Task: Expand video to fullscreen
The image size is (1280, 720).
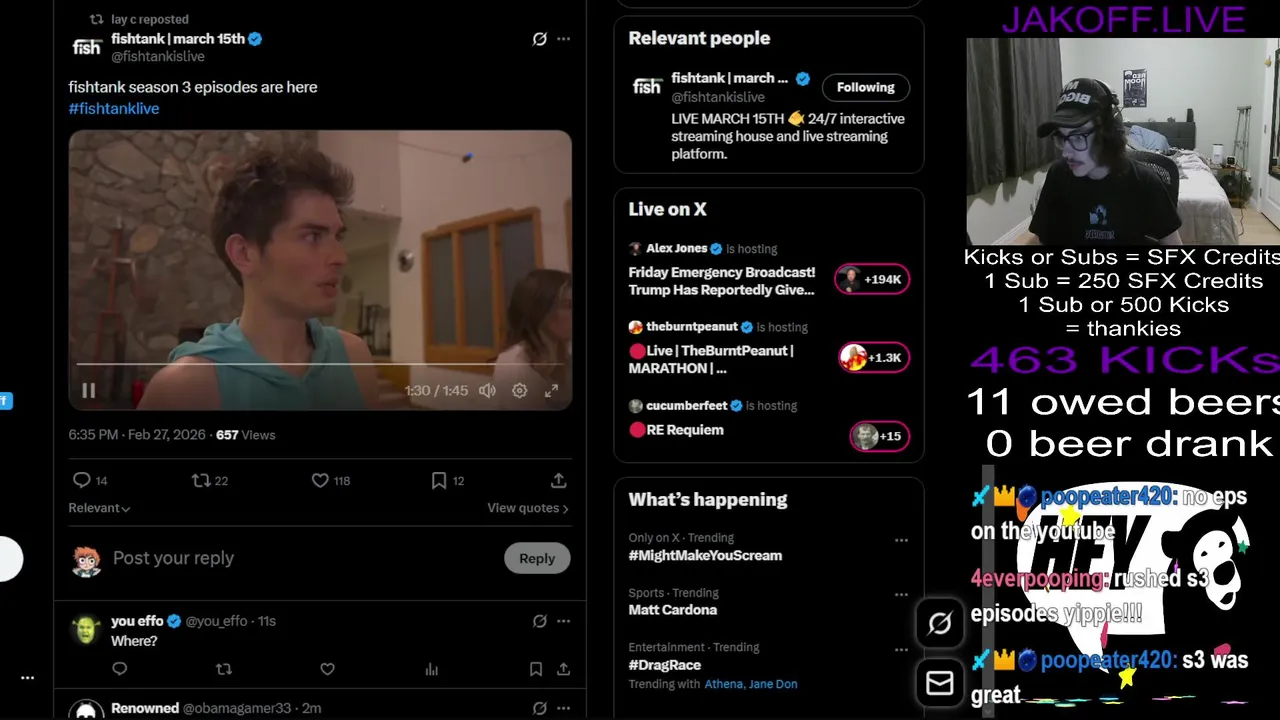Action: (551, 391)
